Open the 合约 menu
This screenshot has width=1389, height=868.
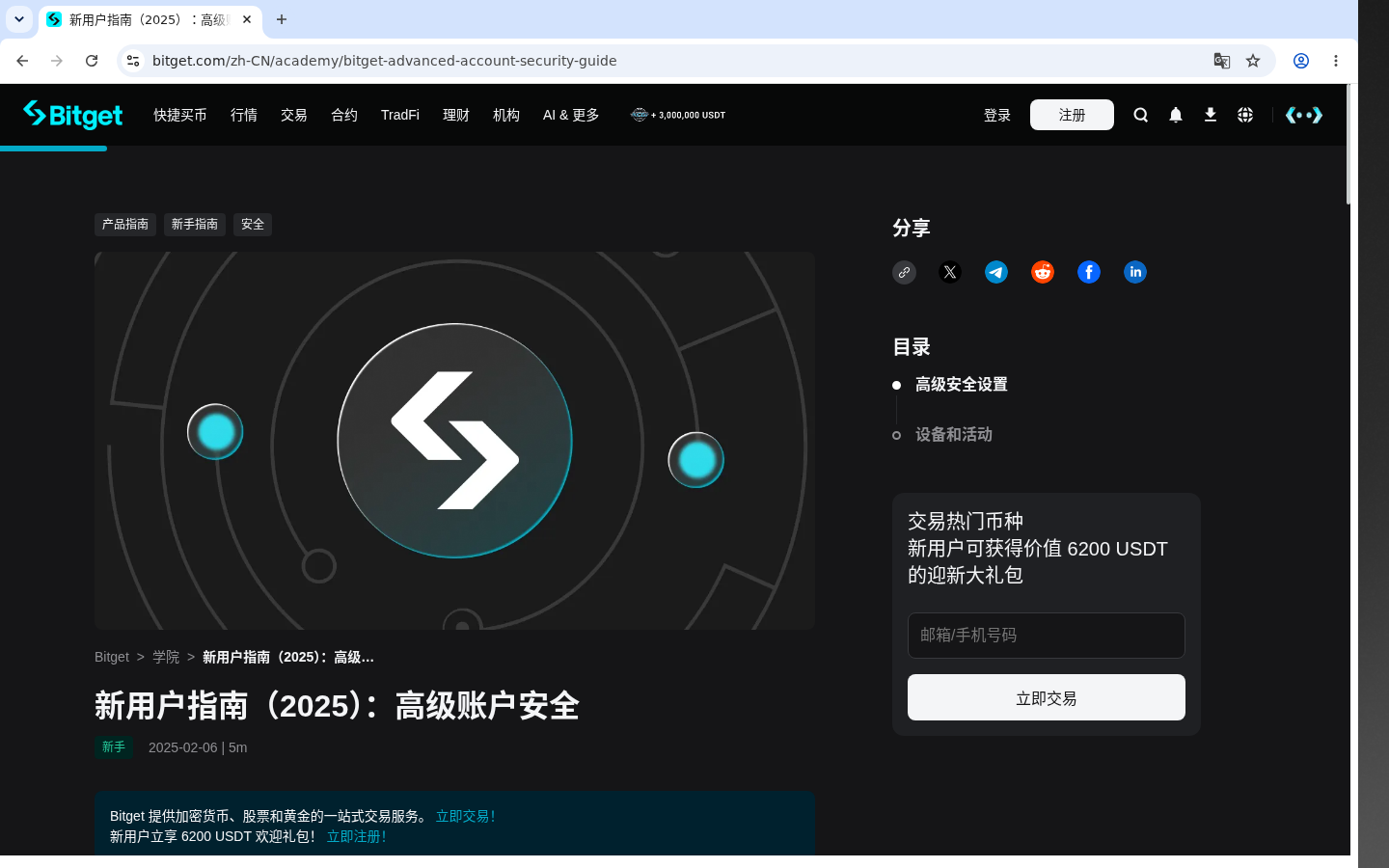(344, 115)
